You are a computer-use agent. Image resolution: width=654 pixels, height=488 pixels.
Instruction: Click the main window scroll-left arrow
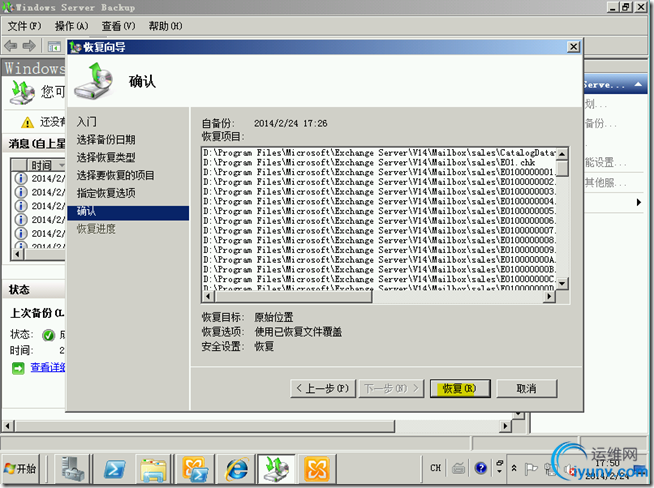8,426
